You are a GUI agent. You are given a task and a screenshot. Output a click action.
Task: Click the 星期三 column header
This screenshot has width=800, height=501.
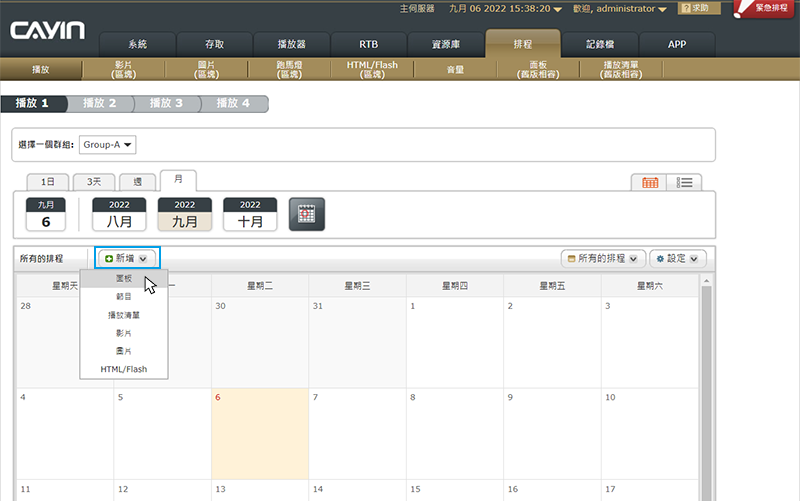click(357, 286)
